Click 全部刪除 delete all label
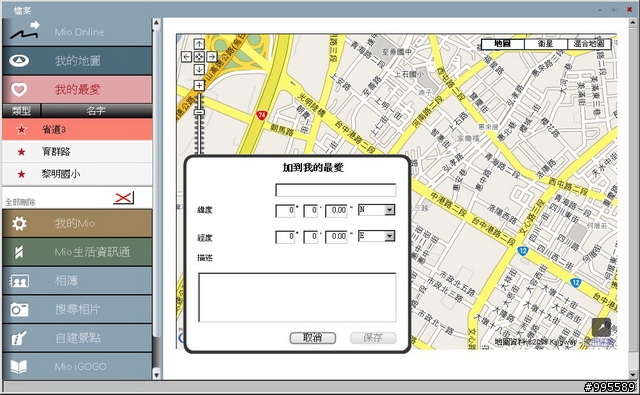640x395 pixels. pyautogui.click(x=20, y=202)
